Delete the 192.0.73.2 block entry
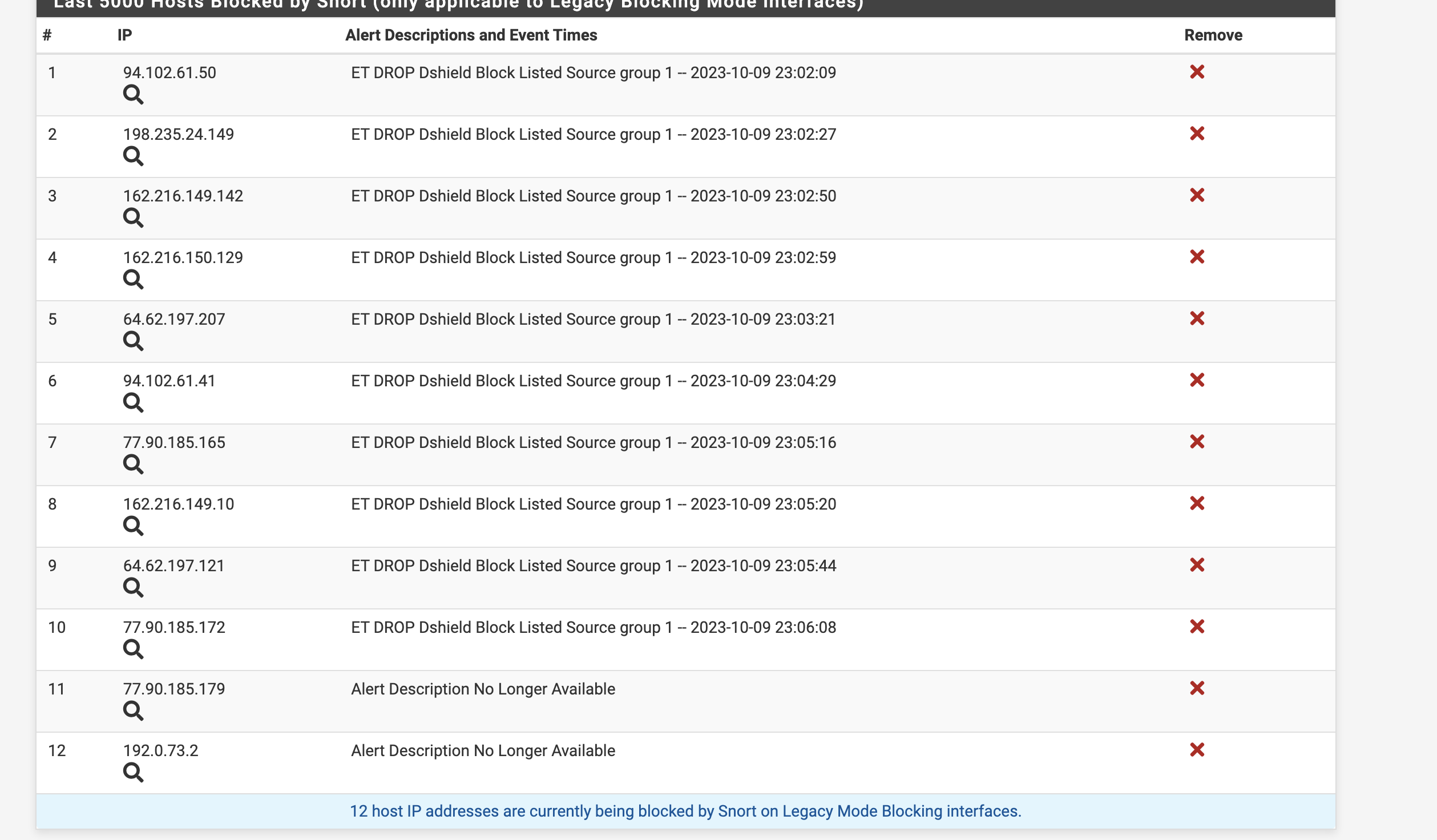The image size is (1437, 840). pos(1197,750)
